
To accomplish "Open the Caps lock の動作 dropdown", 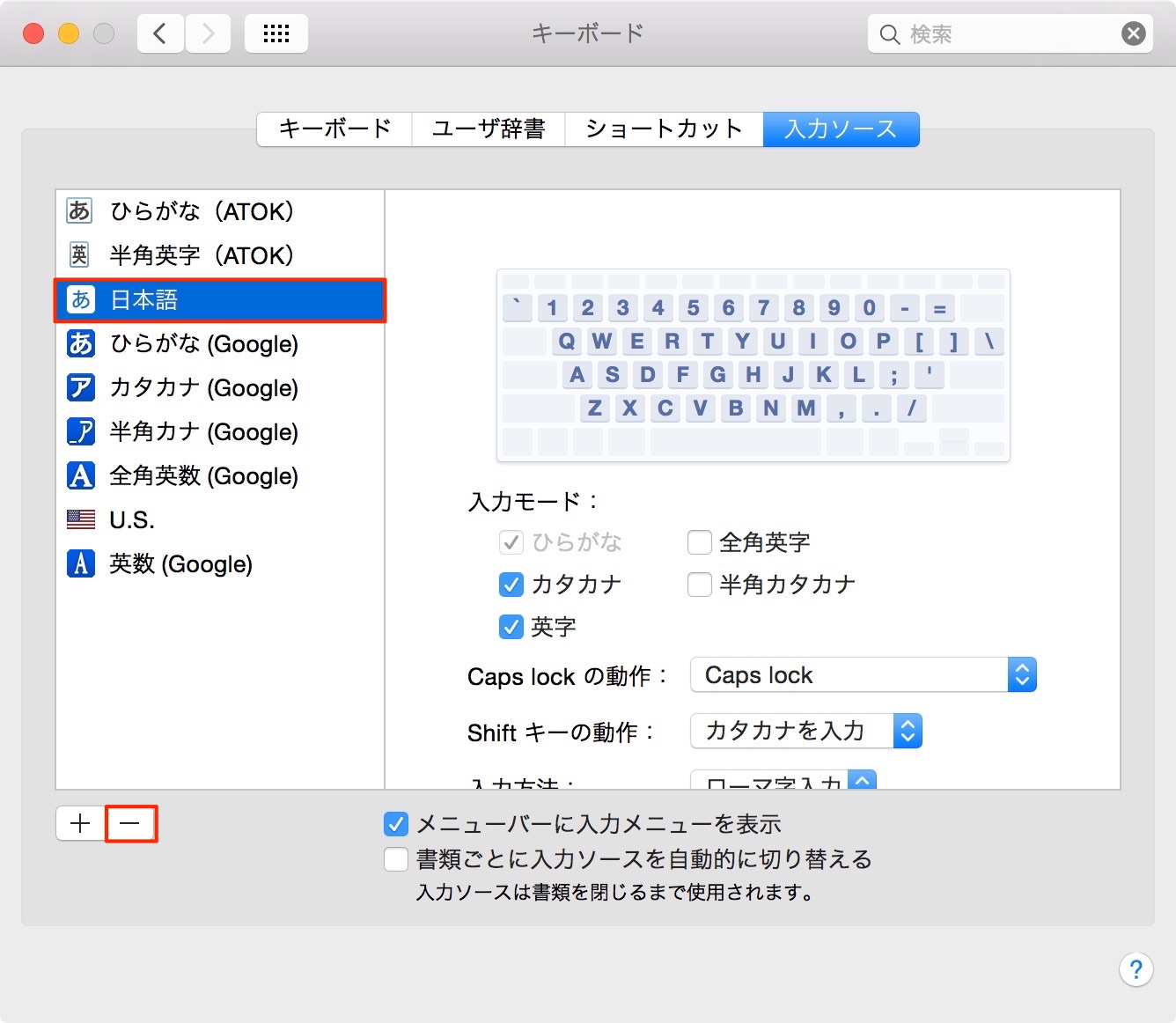I will coord(864,675).
